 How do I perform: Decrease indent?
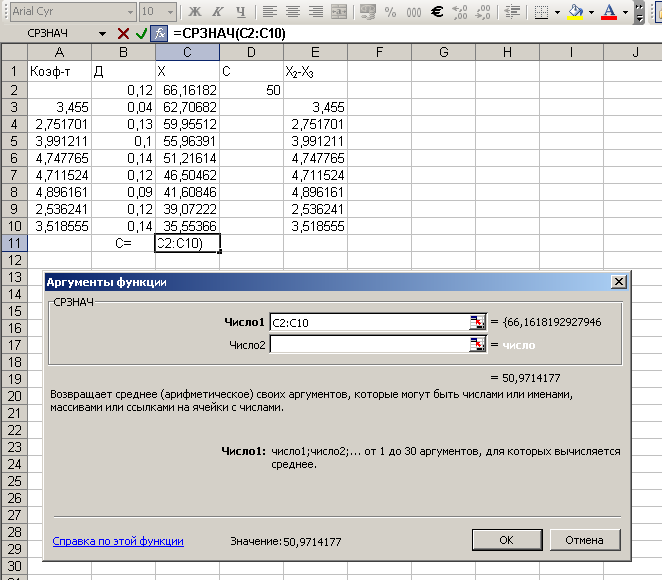pos(512,11)
